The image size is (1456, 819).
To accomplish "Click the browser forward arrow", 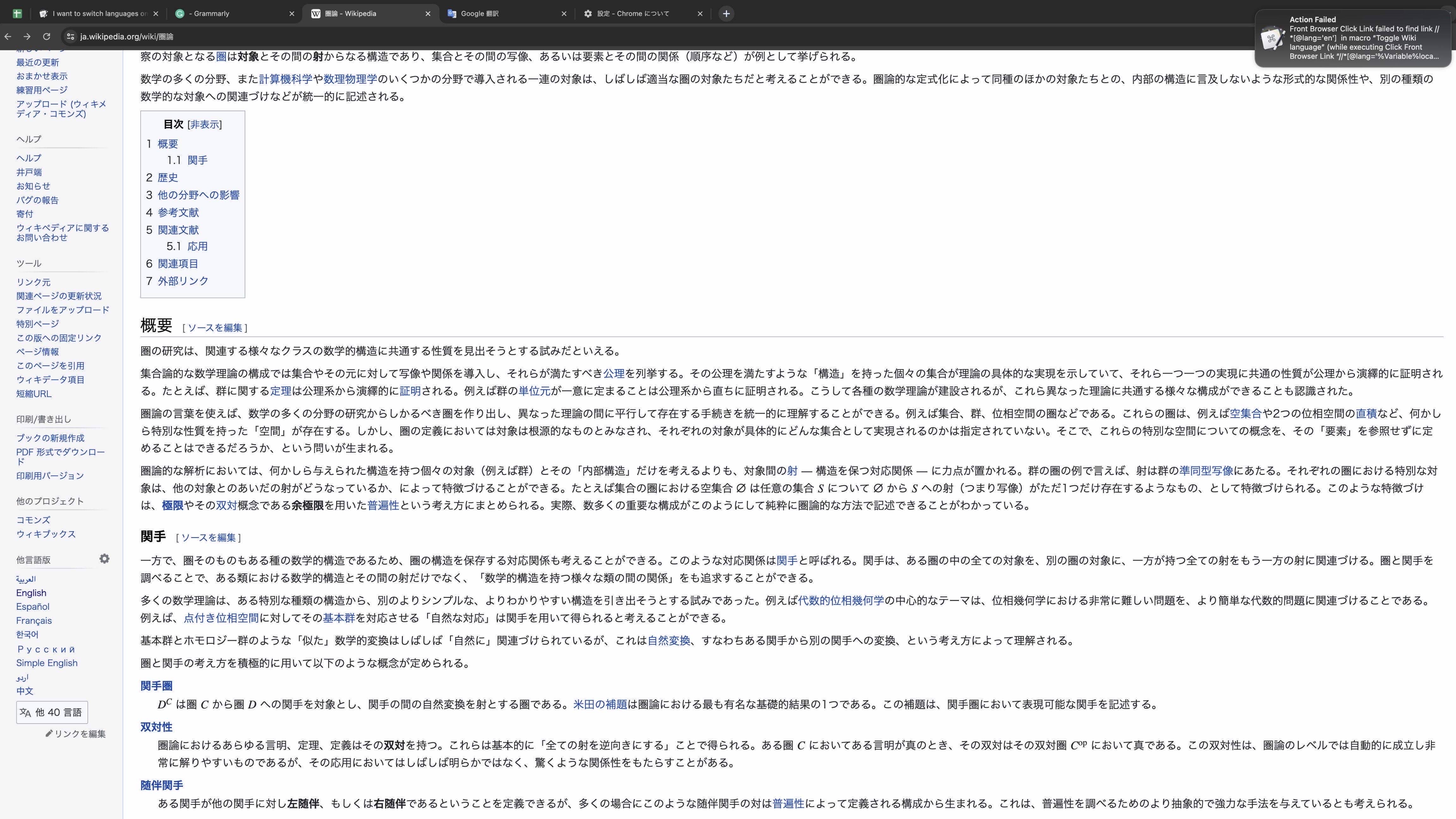I will point(27,37).
